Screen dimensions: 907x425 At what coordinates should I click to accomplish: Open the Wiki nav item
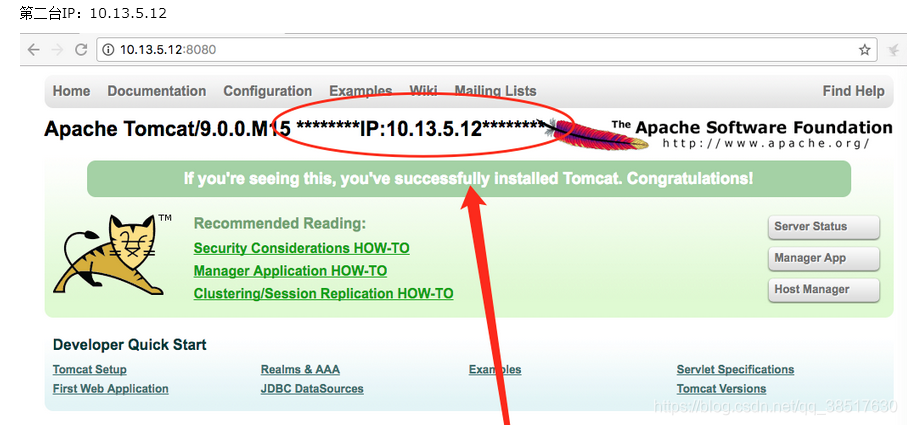click(423, 91)
